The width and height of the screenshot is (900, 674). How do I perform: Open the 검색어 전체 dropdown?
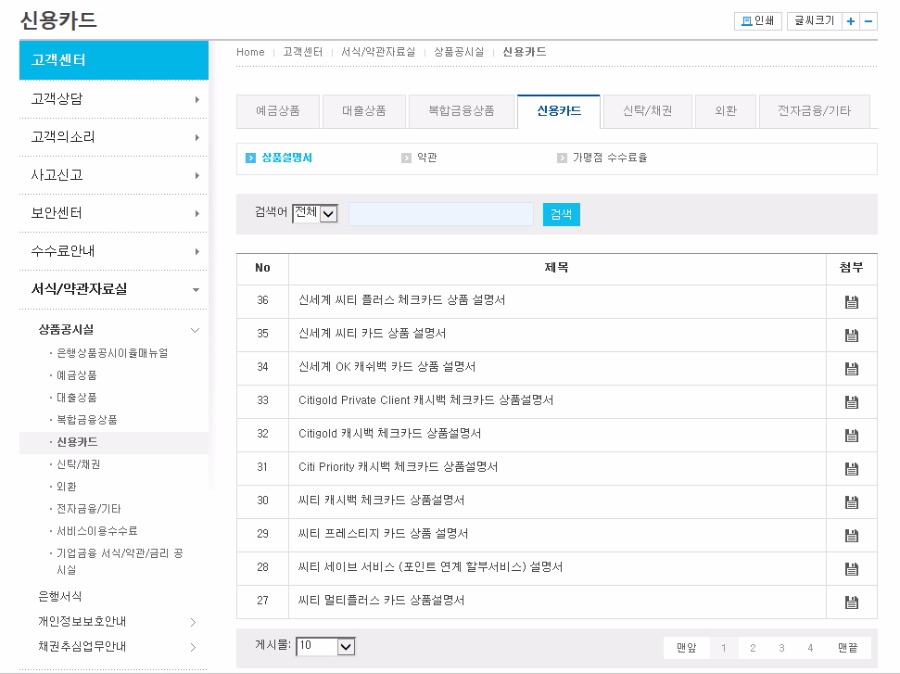(x=316, y=213)
